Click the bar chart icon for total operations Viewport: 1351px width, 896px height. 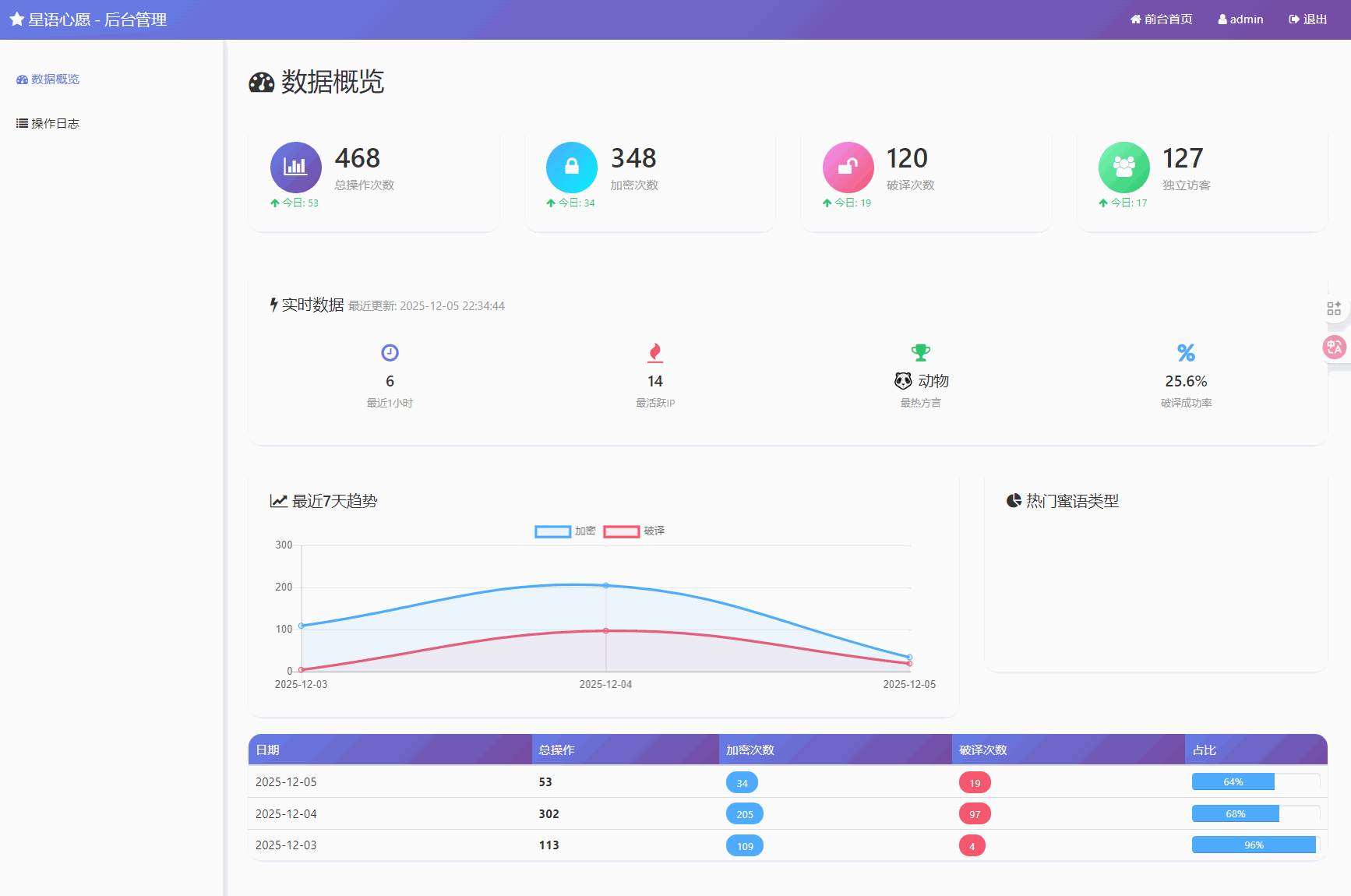click(x=295, y=167)
